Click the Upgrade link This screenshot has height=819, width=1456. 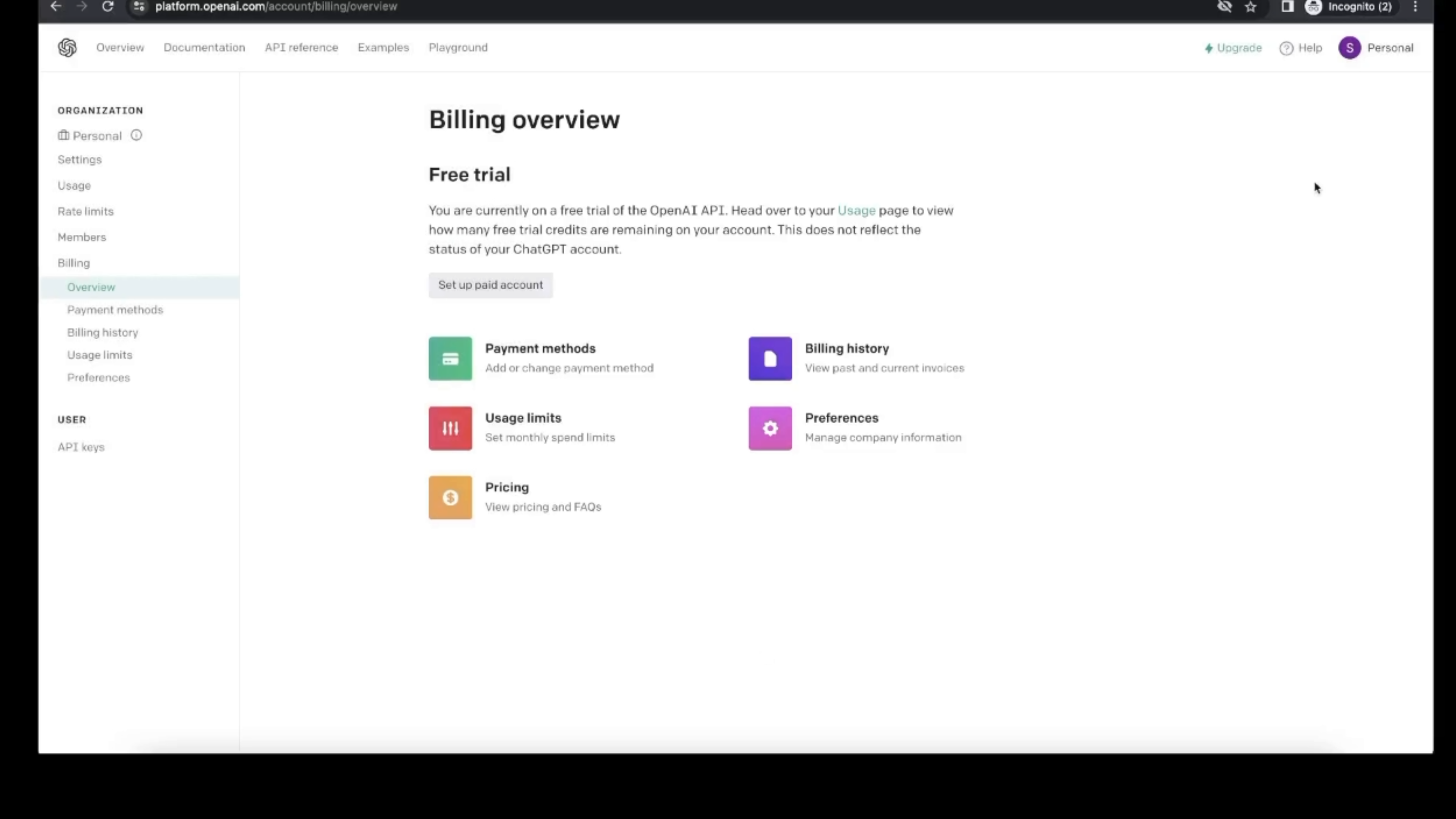click(1233, 47)
